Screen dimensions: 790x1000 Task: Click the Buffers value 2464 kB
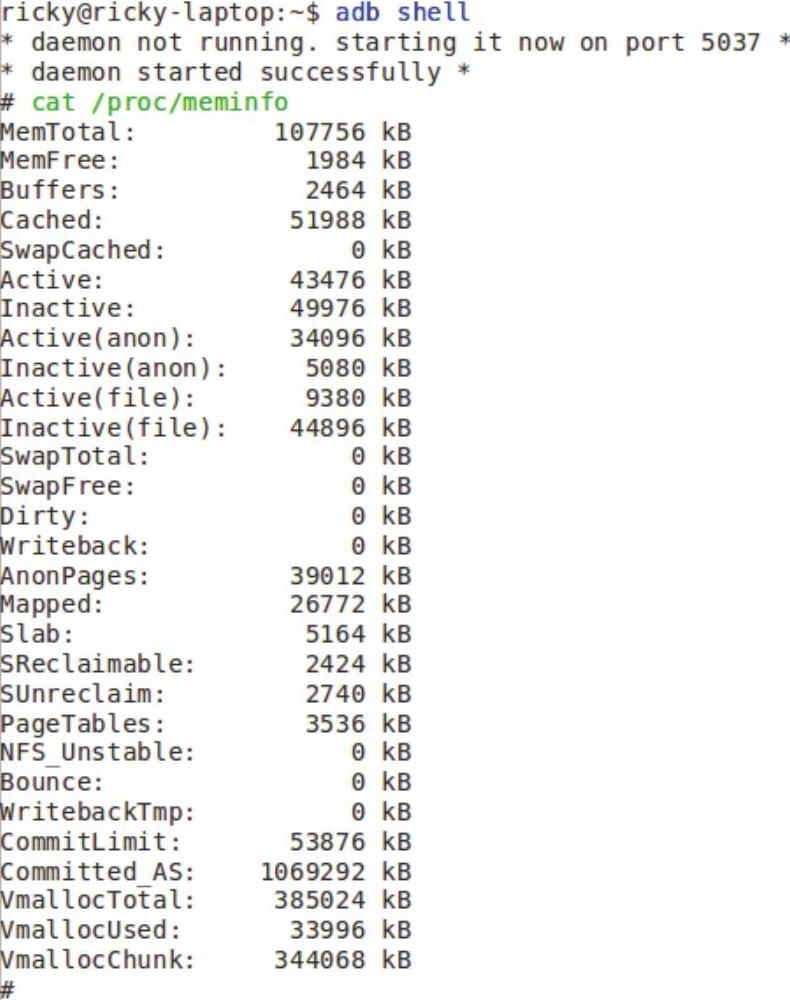[358, 190]
